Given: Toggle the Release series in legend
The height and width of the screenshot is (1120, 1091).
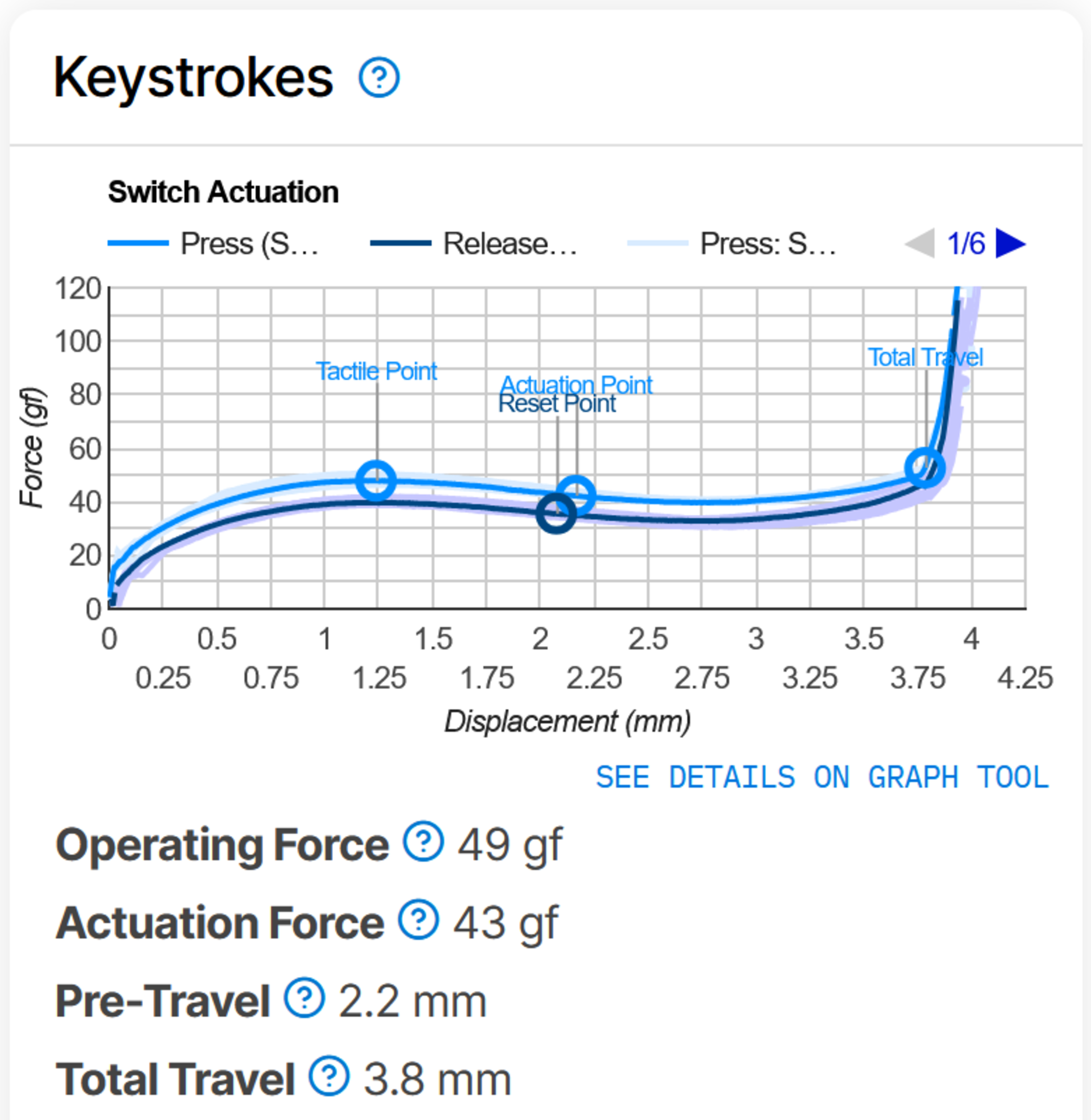Looking at the screenshot, I should pyautogui.click(x=474, y=243).
